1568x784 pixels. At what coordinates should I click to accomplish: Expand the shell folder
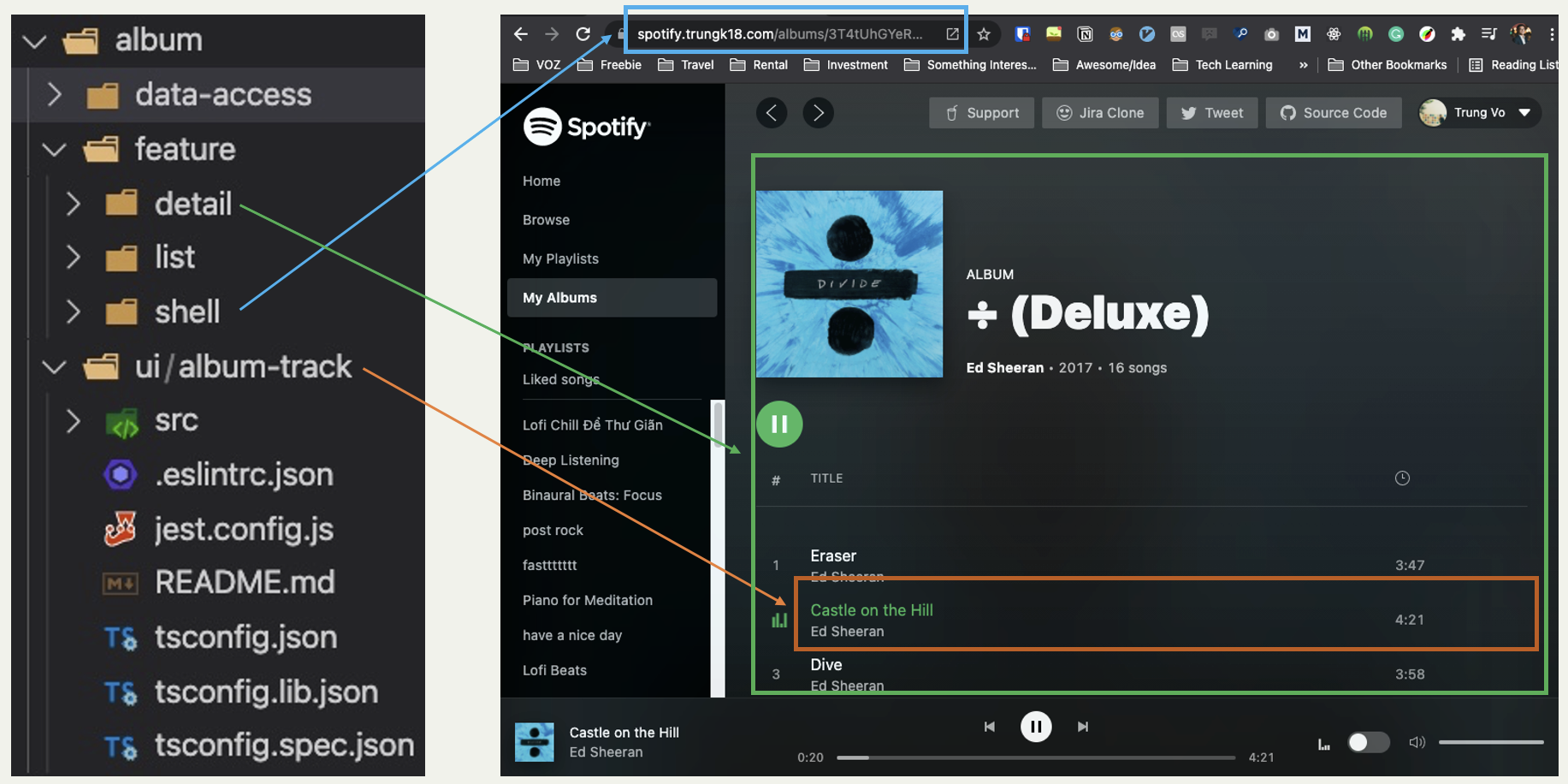74,312
